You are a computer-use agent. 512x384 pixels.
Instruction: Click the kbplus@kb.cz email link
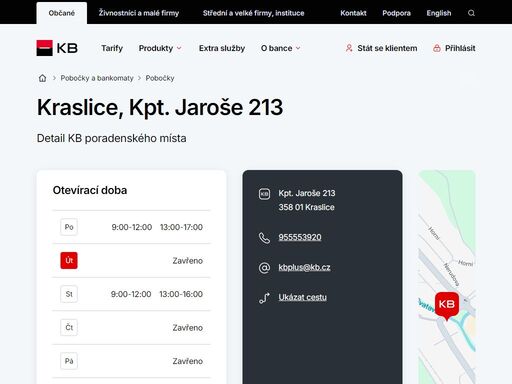(304, 267)
